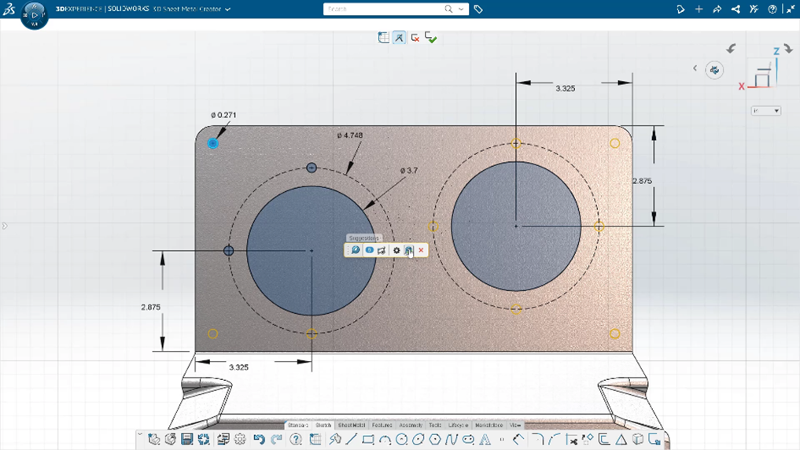
Task: Expand the app name dropdown arrow
Action: pyautogui.click(x=228, y=9)
